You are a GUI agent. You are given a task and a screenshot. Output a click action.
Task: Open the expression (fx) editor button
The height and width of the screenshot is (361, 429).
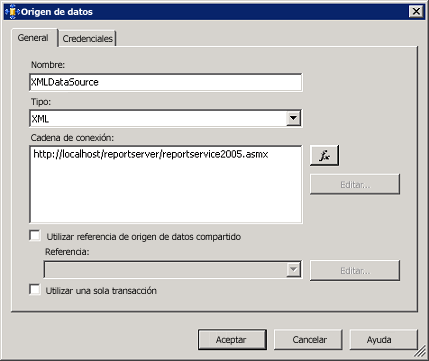pos(324,155)
